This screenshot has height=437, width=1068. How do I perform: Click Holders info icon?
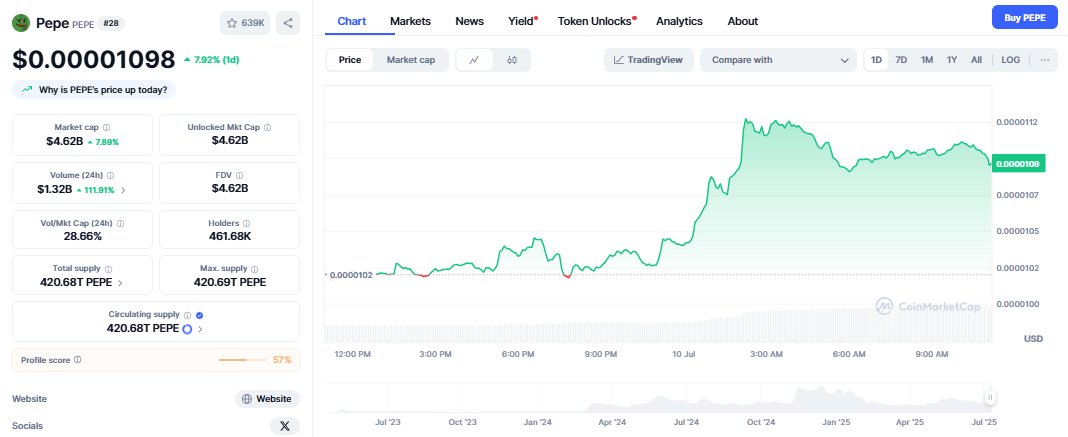(247, 223)
